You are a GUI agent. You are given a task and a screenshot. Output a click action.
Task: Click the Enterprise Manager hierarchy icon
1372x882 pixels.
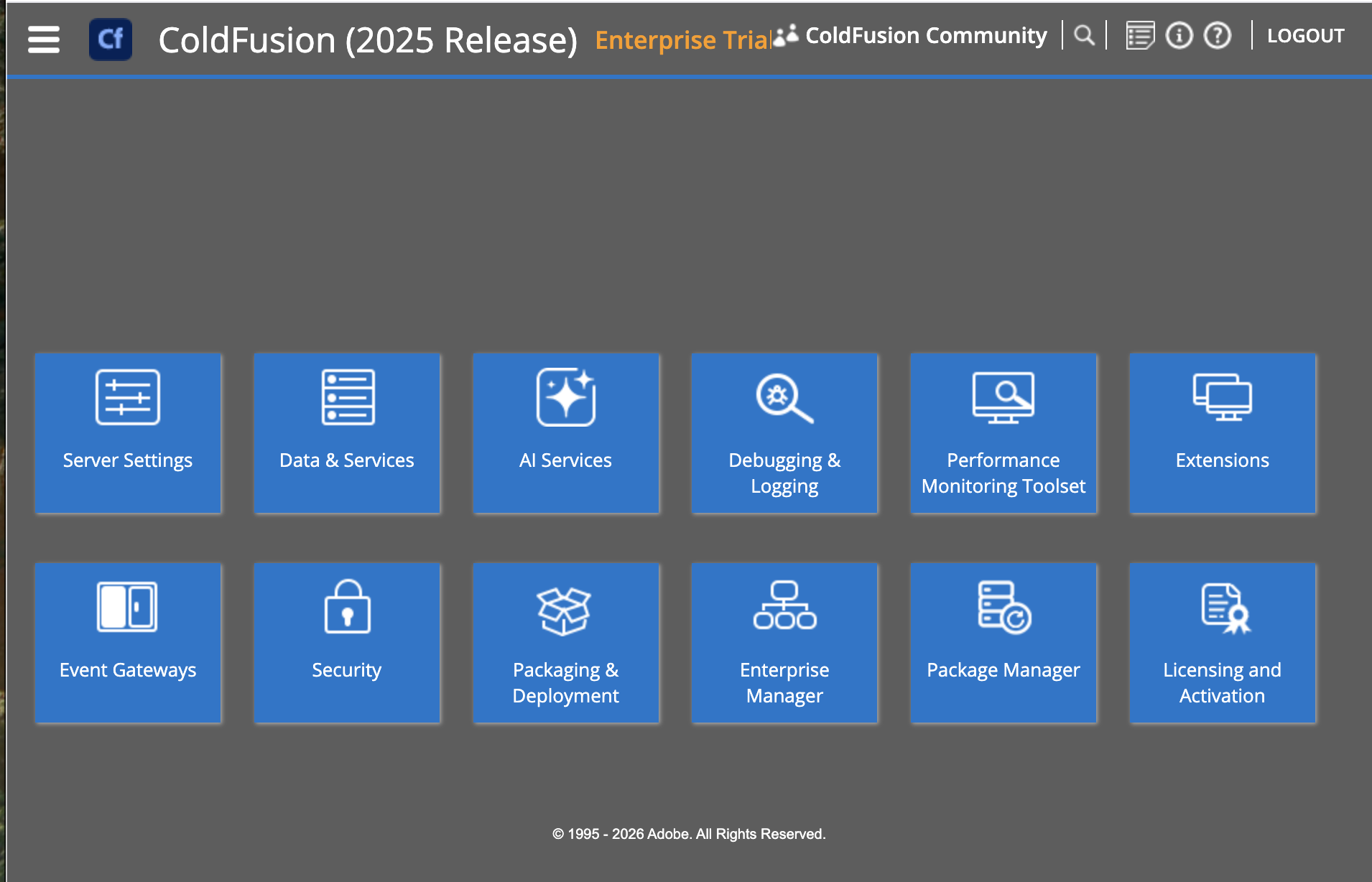[x=784, y=605]
